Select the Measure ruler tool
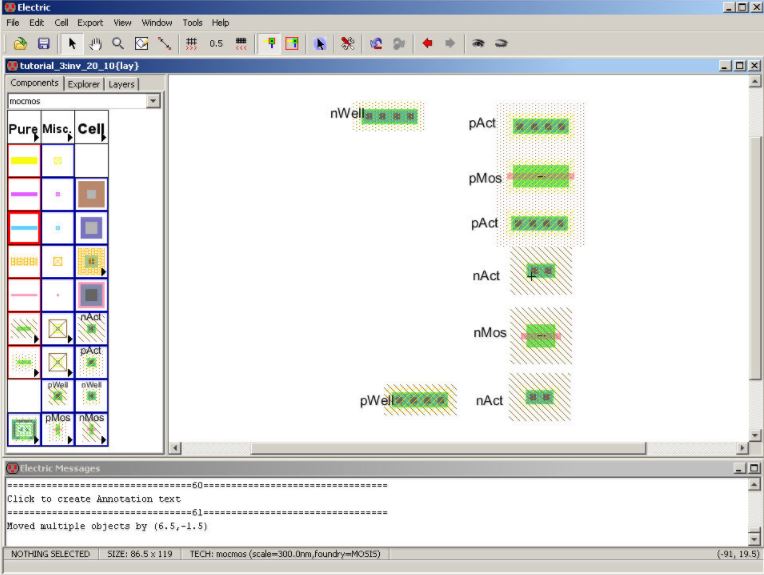Screen dimensions: 764x575 click(164, 44)
